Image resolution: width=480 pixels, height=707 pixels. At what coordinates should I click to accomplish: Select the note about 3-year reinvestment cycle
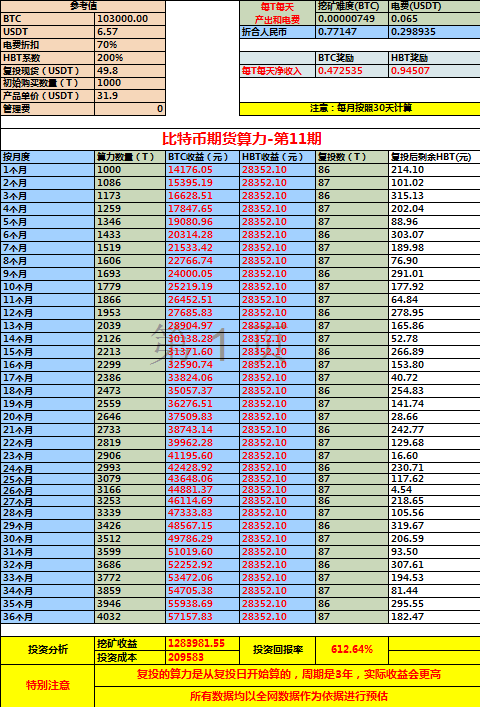(x=288, y=675)
